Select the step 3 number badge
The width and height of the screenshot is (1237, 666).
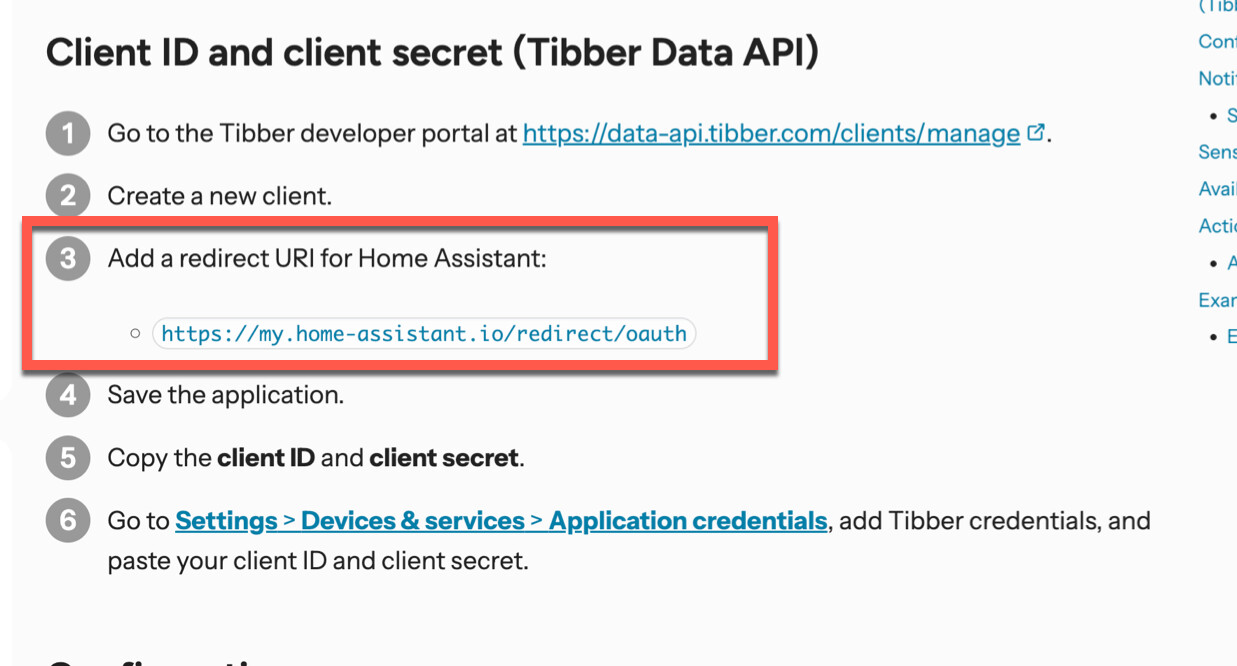[x=68, y=259]
